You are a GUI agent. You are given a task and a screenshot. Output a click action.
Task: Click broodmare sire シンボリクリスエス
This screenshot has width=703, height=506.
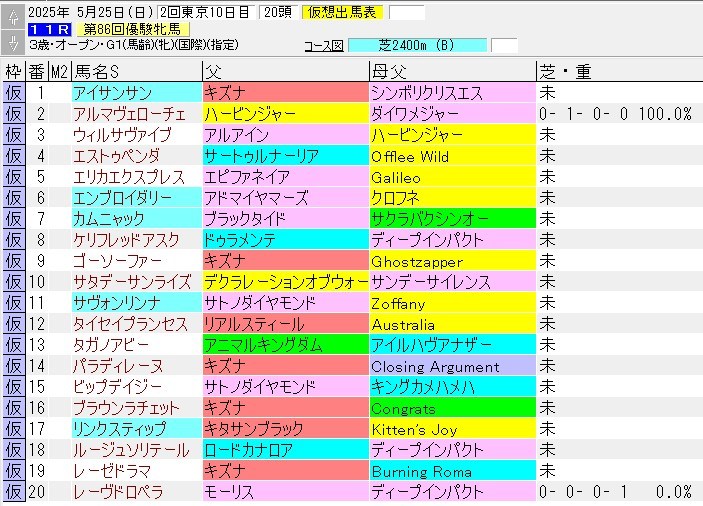(x=453, y=93)
